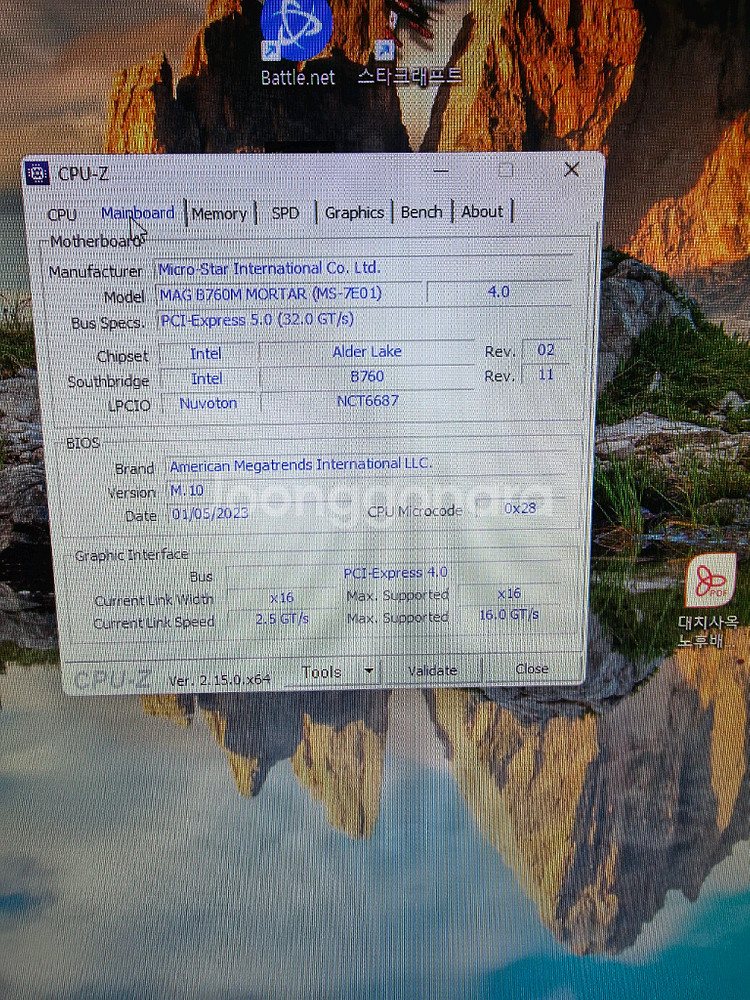Viewport: 750px width, 1000px height.
Task: Open the Graphics tab
Action: 355,212
